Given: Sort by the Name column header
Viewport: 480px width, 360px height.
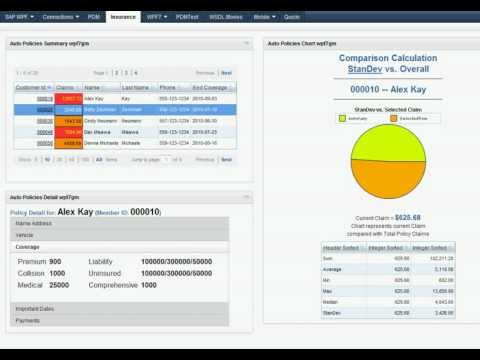Looking at the screenshot, I should click(101, 87).
